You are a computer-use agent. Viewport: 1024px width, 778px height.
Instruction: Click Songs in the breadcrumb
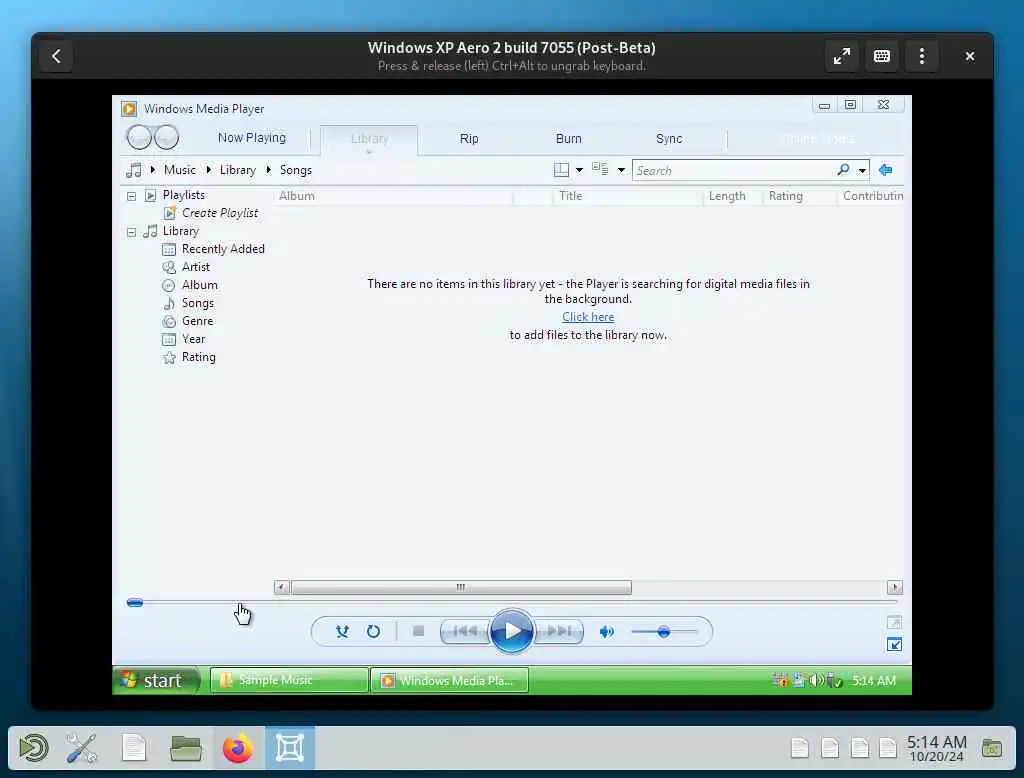pyautogui.click(x=296, y=170)
